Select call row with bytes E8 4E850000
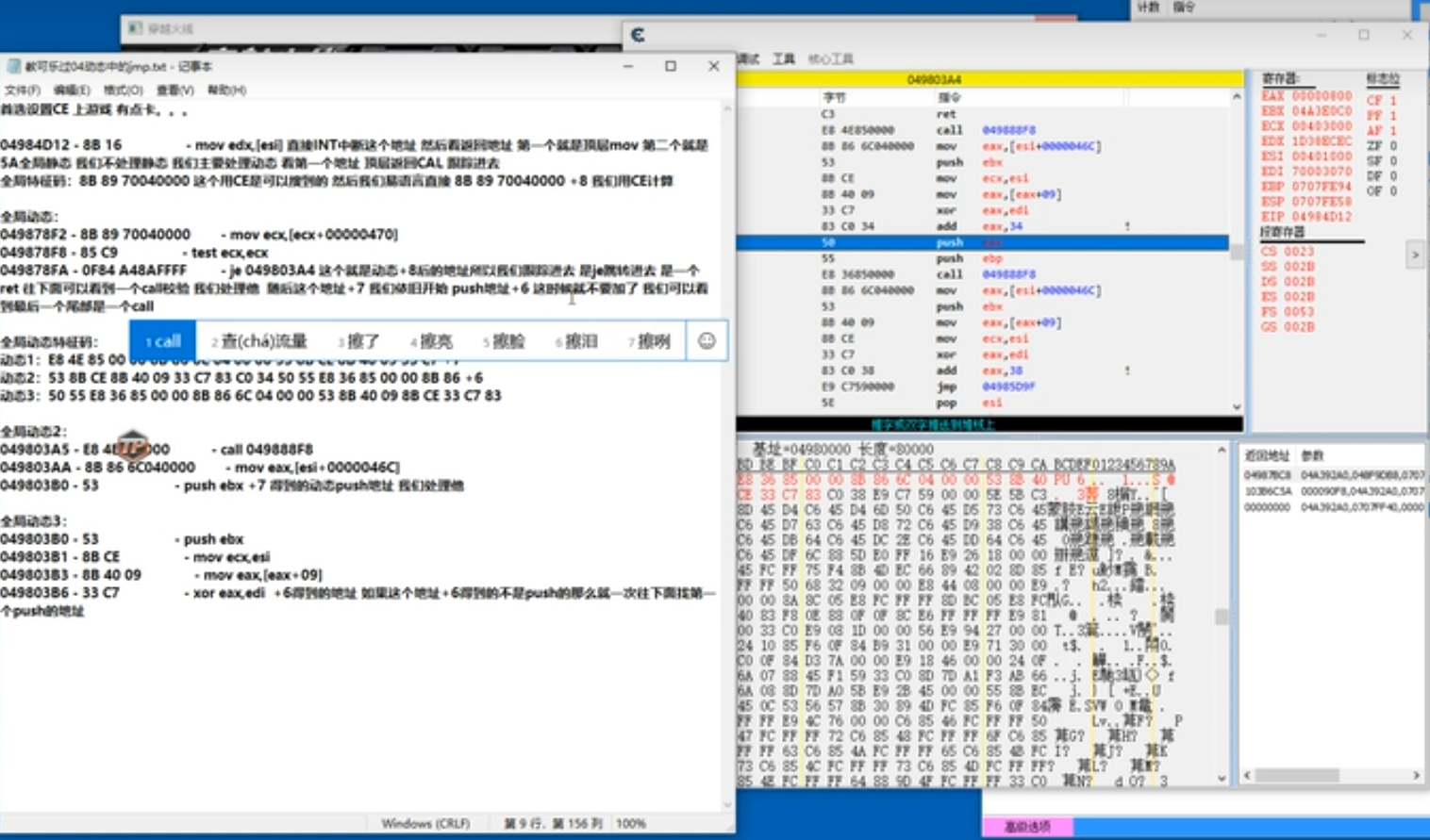Screen dimensions: 1430x840 click(982, 130)
